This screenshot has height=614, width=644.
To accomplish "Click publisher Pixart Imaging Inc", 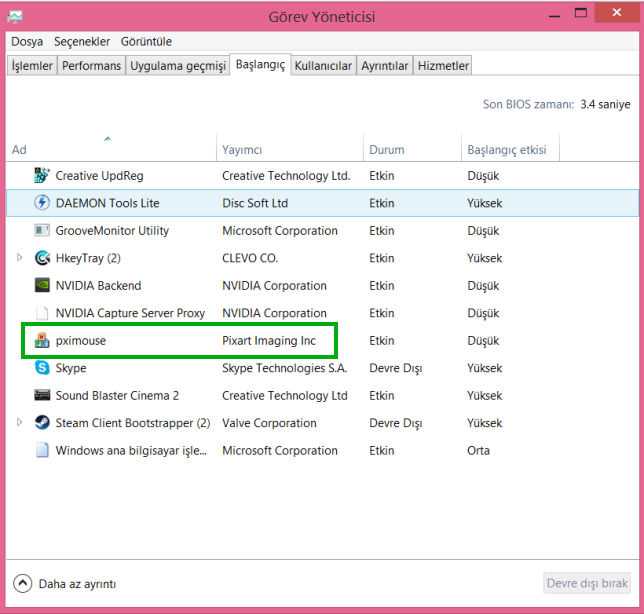I will click(269, 340).
